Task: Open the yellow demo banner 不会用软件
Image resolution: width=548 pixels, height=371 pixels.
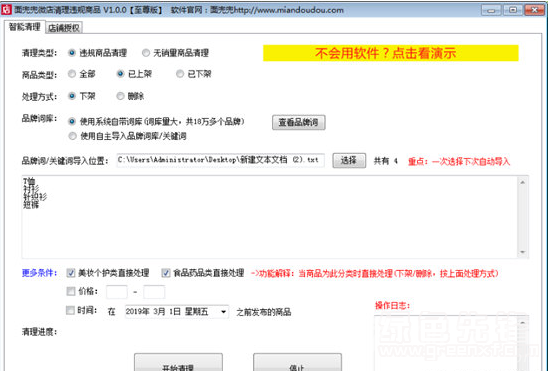Action: (390, 53)
